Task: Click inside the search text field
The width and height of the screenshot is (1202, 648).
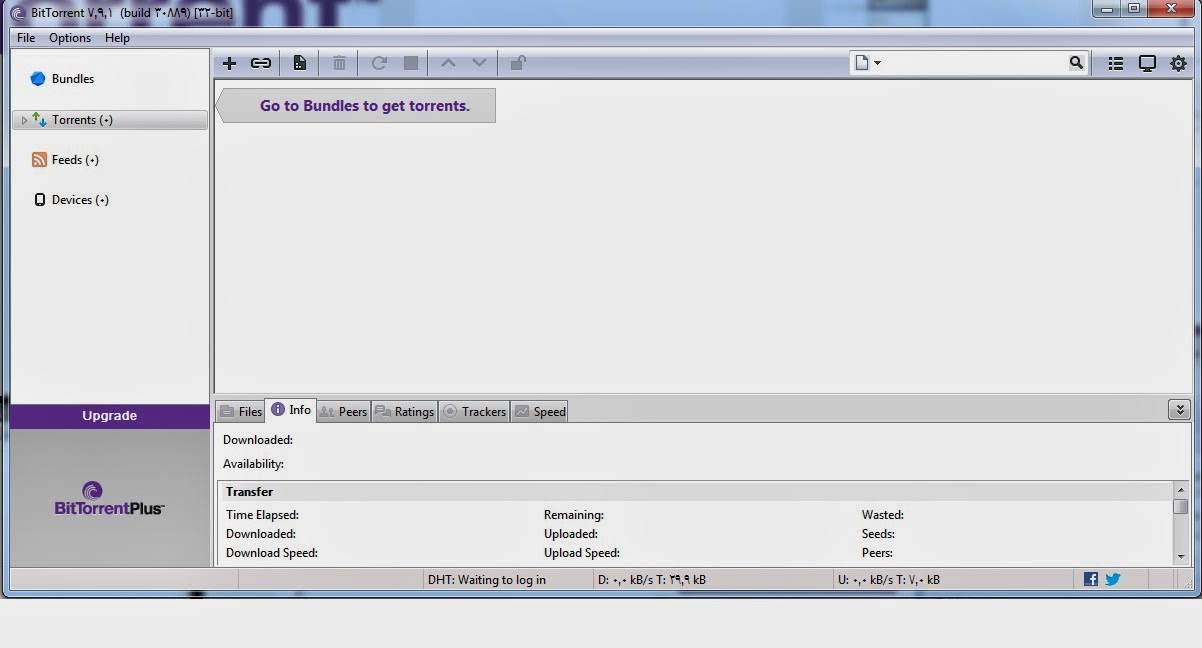Action: [x=975, y=63]
